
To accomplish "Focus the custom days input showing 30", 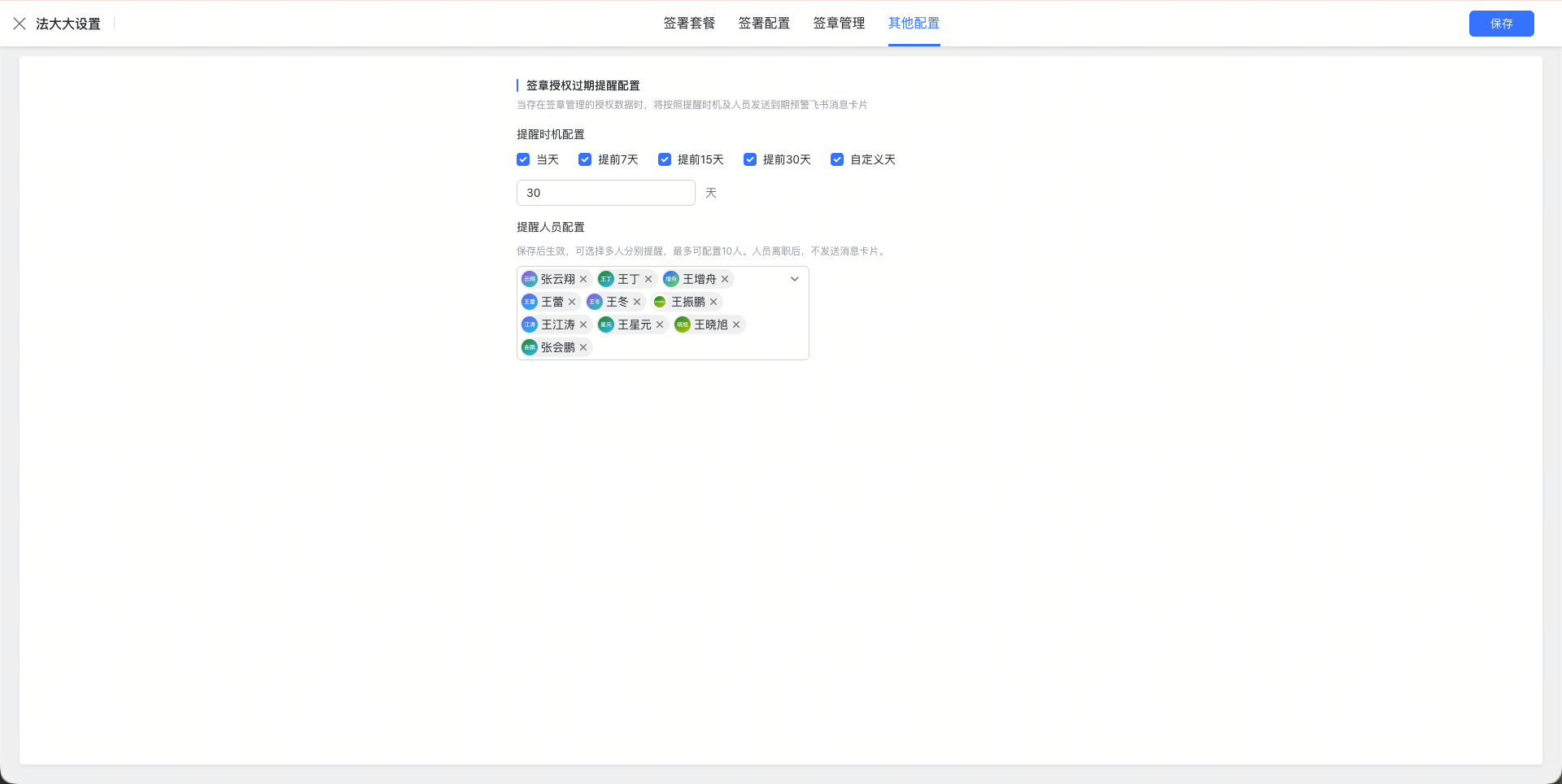I will [606, 193].
